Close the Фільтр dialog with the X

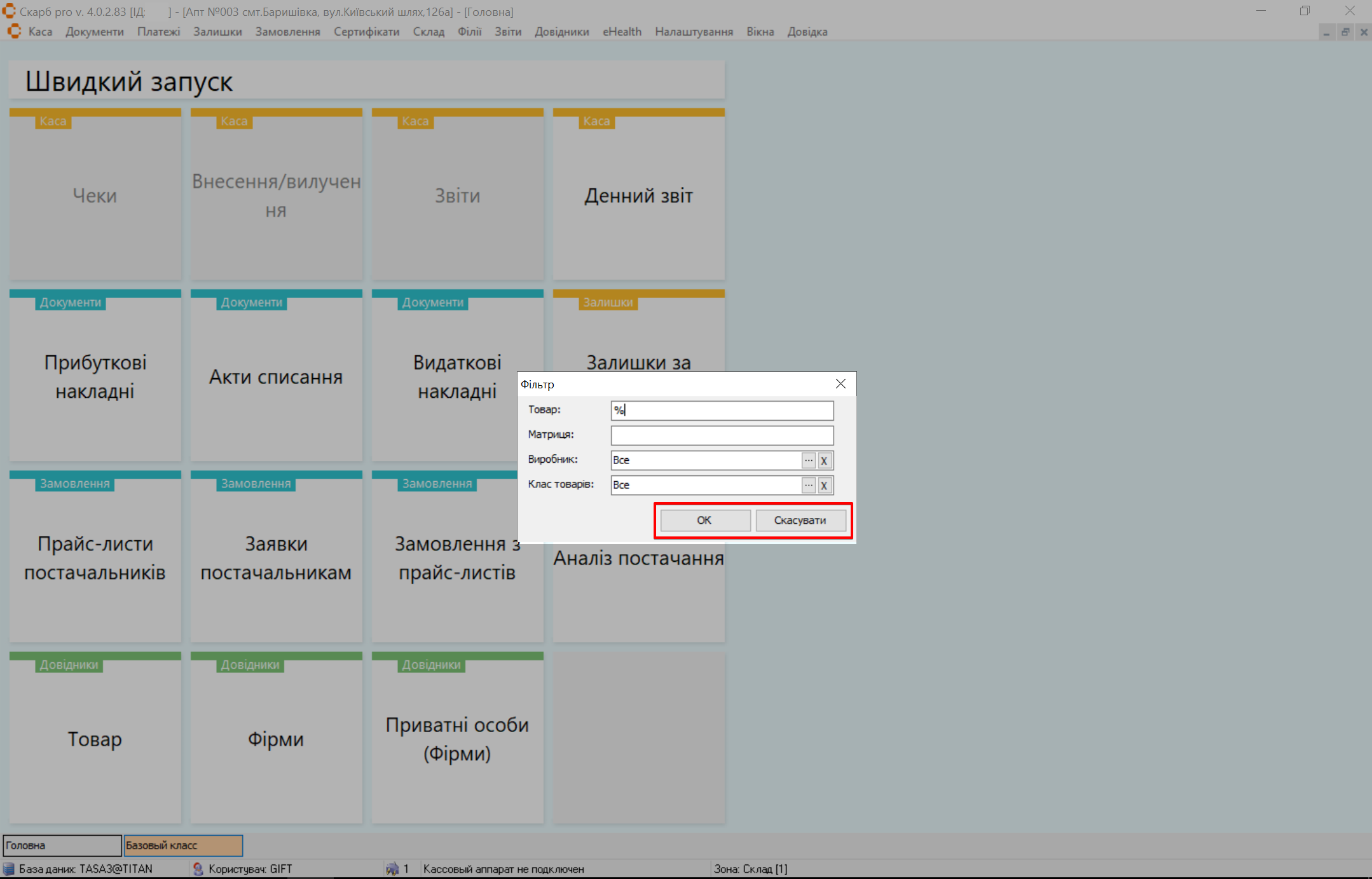coord(840,384)
